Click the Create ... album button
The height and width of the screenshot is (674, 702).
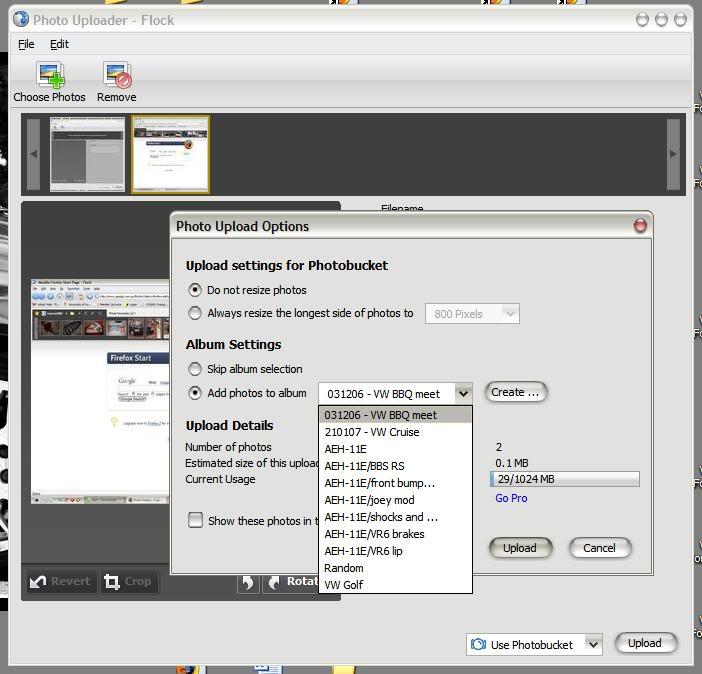click(516, 392)
